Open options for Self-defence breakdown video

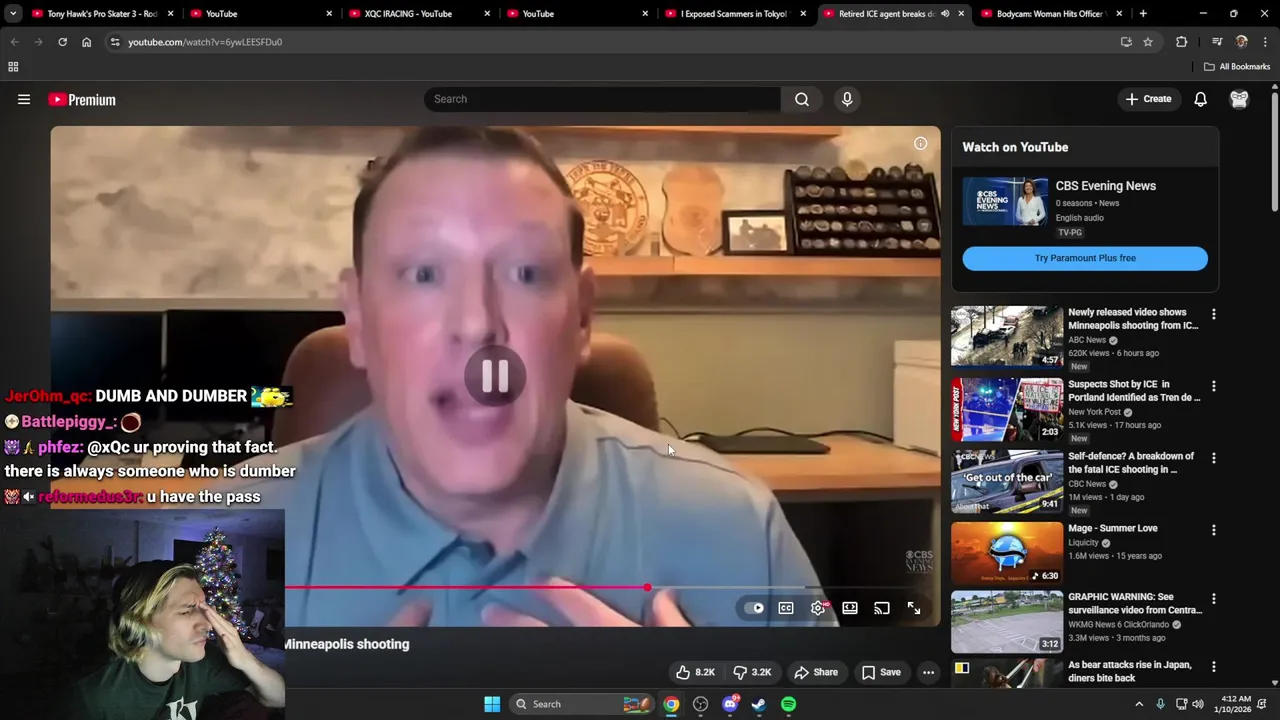coord(1214,458)
